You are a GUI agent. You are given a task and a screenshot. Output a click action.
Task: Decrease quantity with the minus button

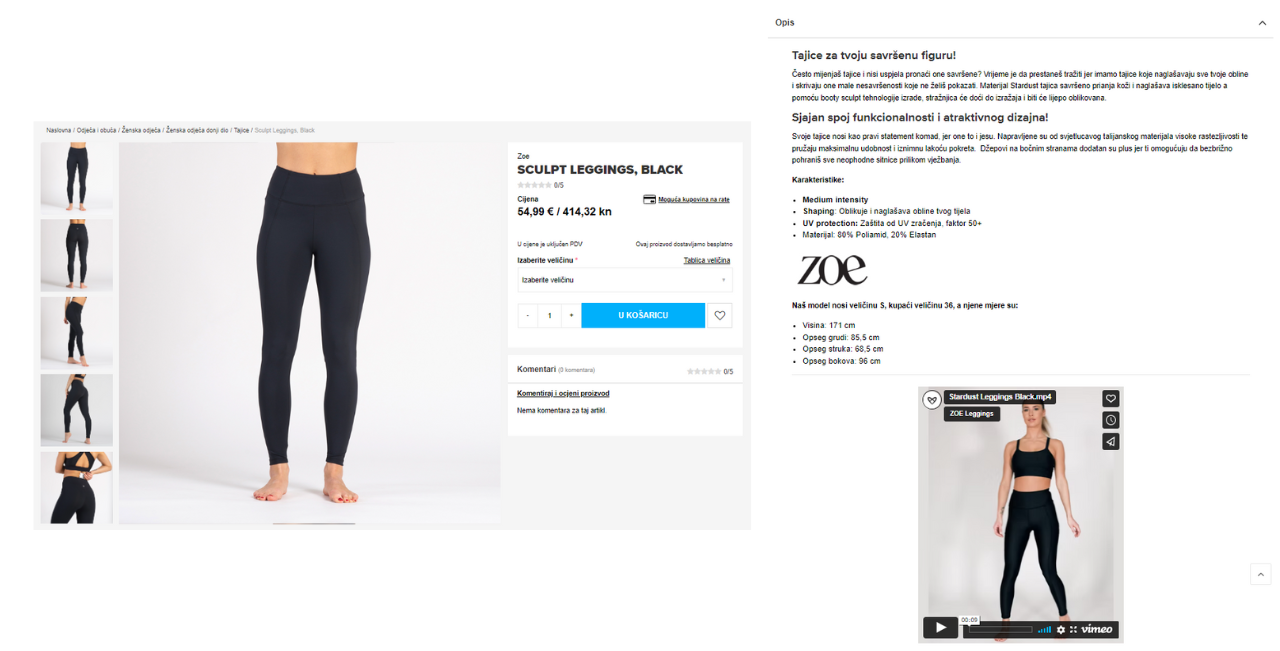(527, 315)
